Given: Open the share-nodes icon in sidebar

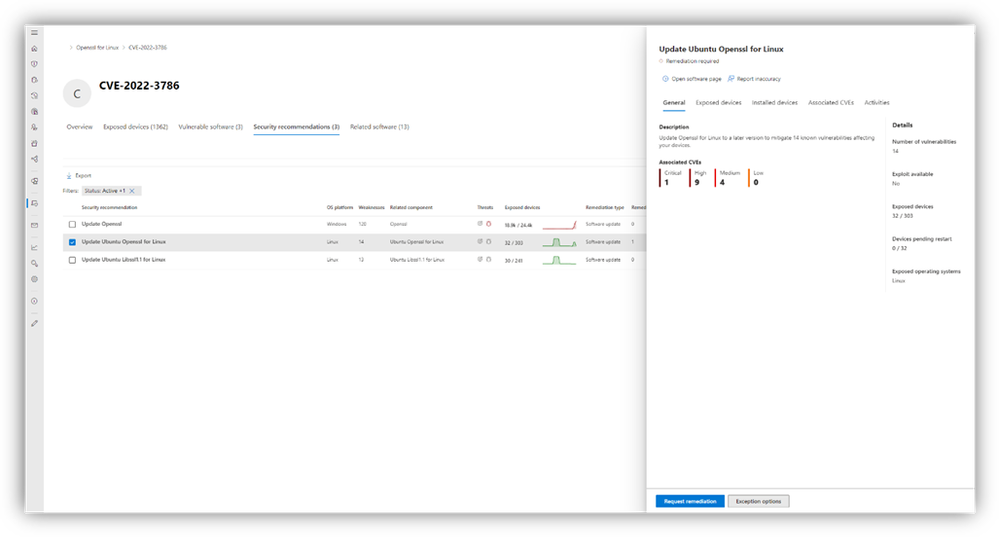Looking at the screenshot, I should coord(34,159).
